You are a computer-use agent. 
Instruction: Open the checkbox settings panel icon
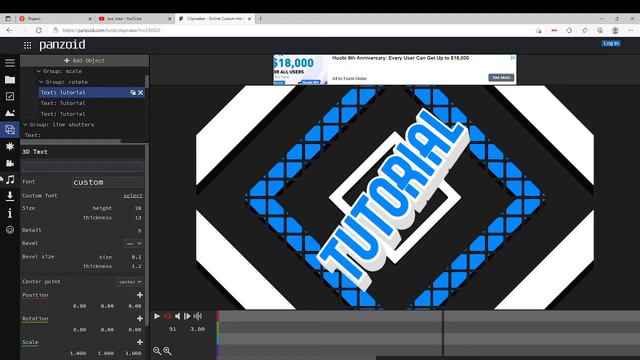(x=10, y=96)
